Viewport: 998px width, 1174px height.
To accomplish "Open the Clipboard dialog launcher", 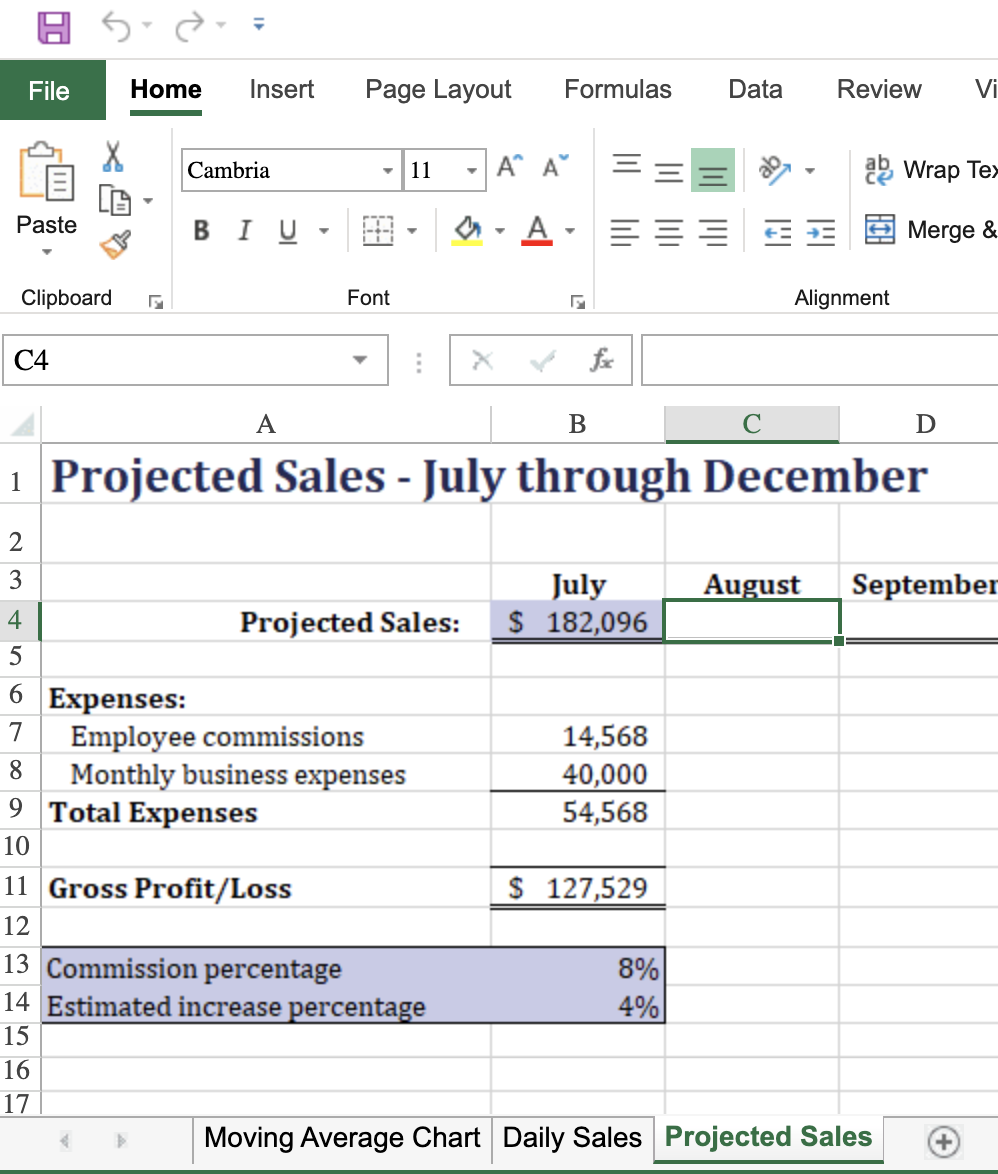I will click(x=156, y=302).
